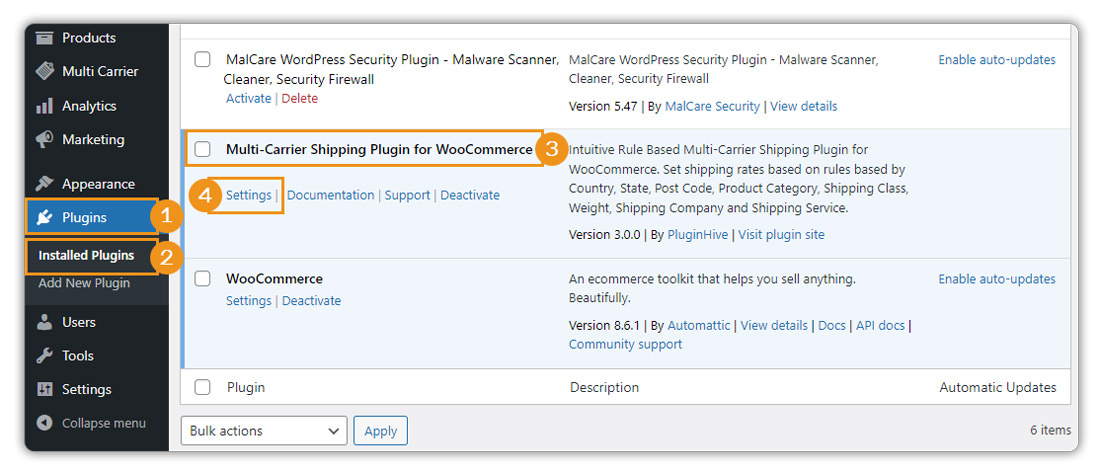Deactivate the WooCommerce plugin

click(x=311, y=300)
